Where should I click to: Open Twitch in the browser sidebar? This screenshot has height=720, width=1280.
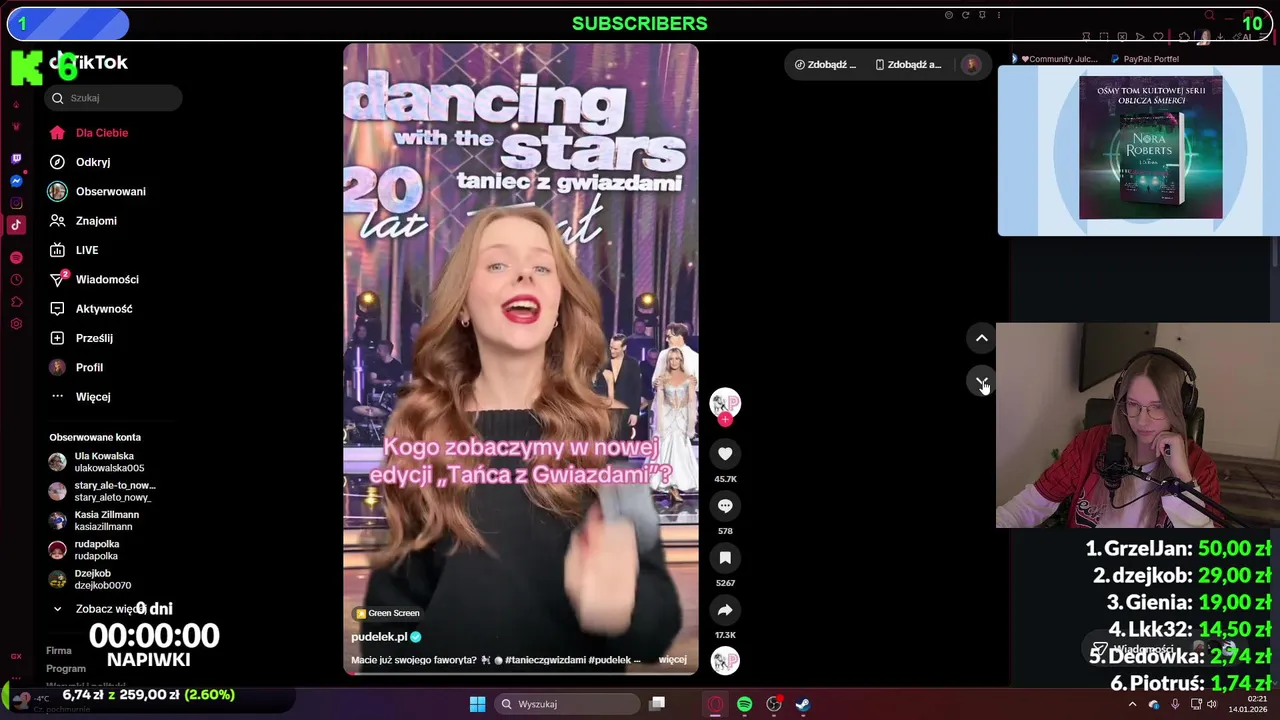(x=16, y=159)
